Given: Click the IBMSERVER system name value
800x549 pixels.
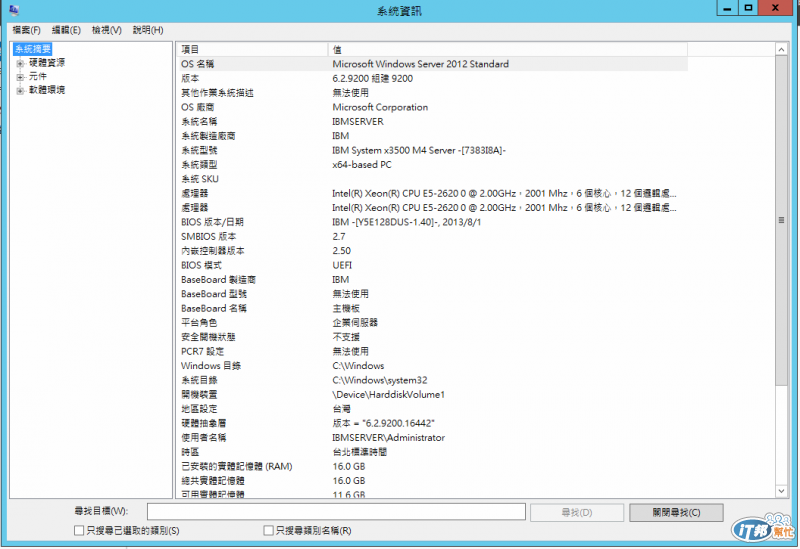Looking at the screenshot, I should 358,121.
